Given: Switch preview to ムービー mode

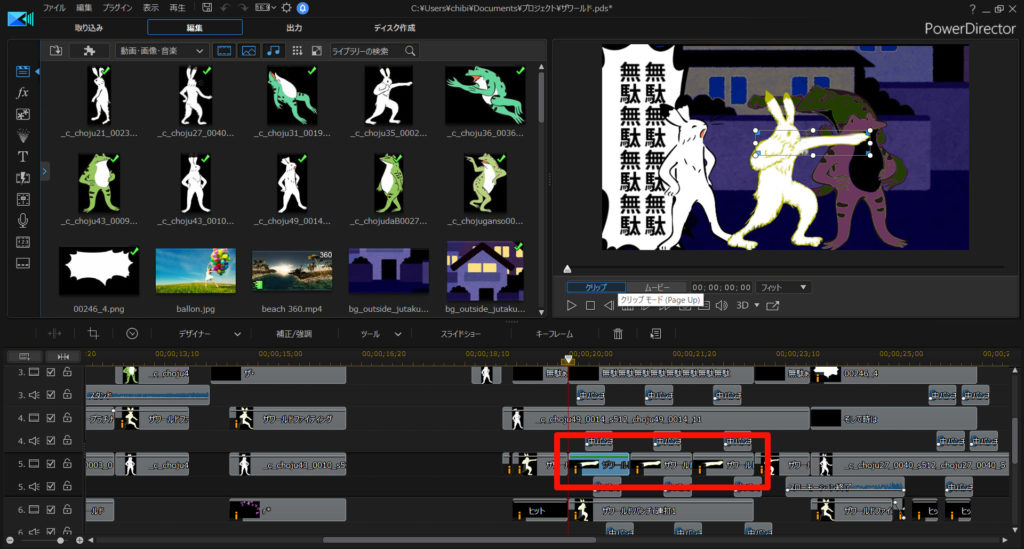Looking at the screenshot, I should (656, 287).
